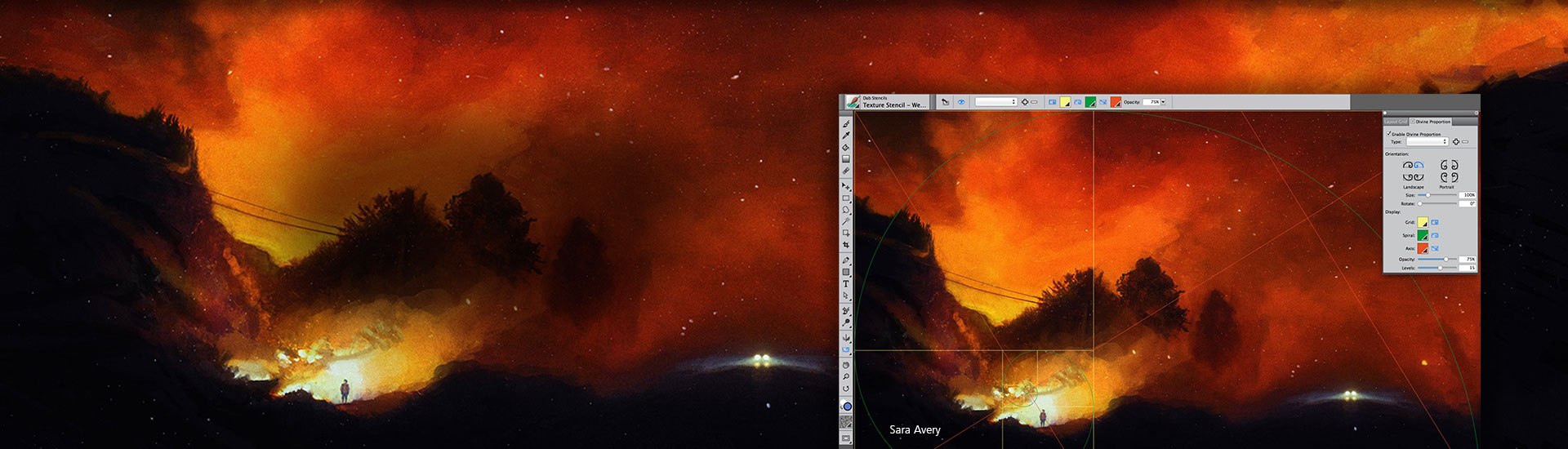Choose bottom-right Portrait orientation option
The width and height of the screenshot is (1568, 449).
(x=1454, y=177)
